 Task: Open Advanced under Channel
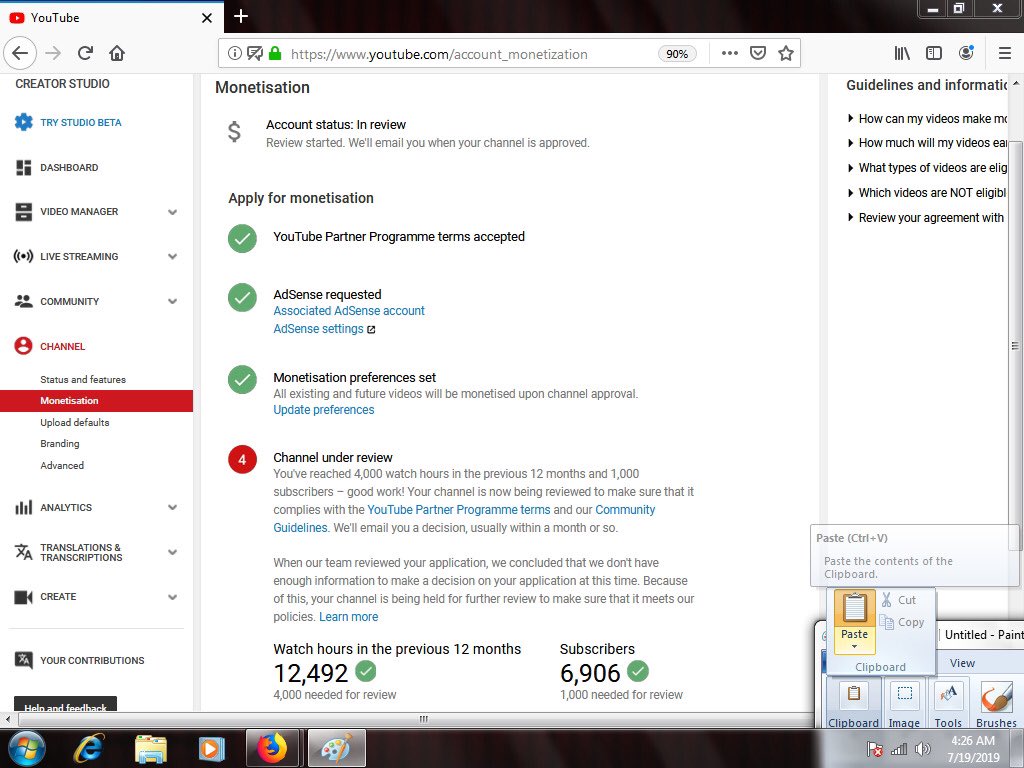coord(62,466)
